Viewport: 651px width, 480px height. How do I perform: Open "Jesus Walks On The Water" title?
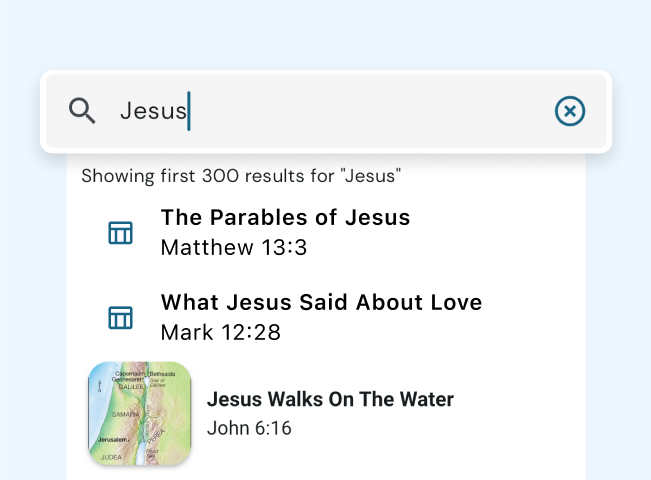330,399
